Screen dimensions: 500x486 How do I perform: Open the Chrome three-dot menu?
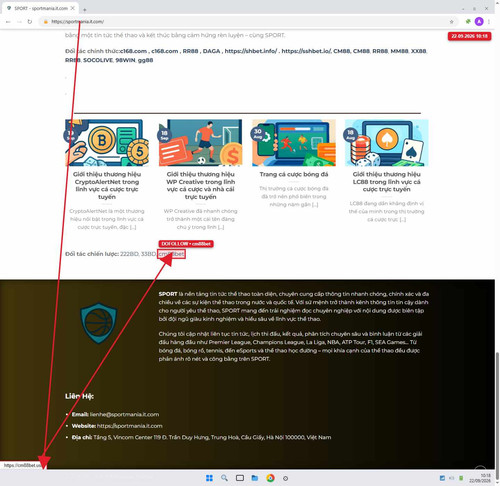pos(489,22)
